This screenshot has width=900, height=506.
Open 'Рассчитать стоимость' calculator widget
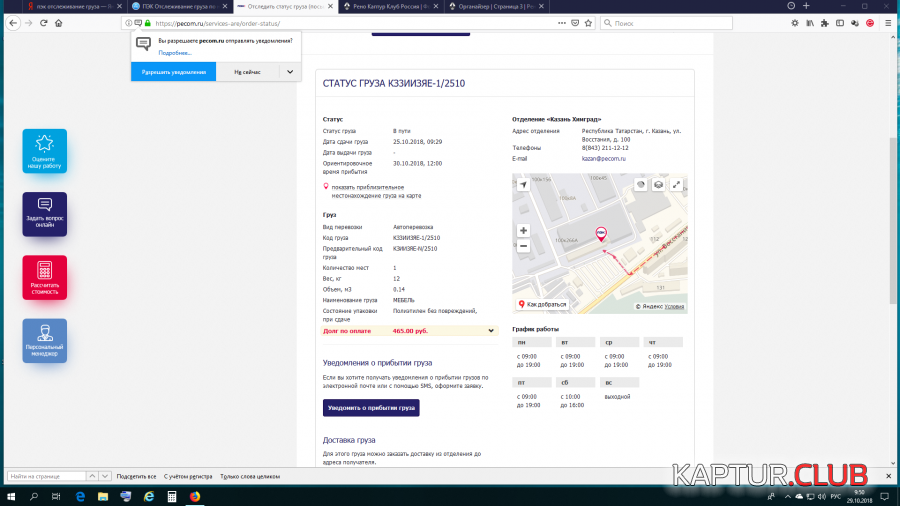click(x=45, y=278)
